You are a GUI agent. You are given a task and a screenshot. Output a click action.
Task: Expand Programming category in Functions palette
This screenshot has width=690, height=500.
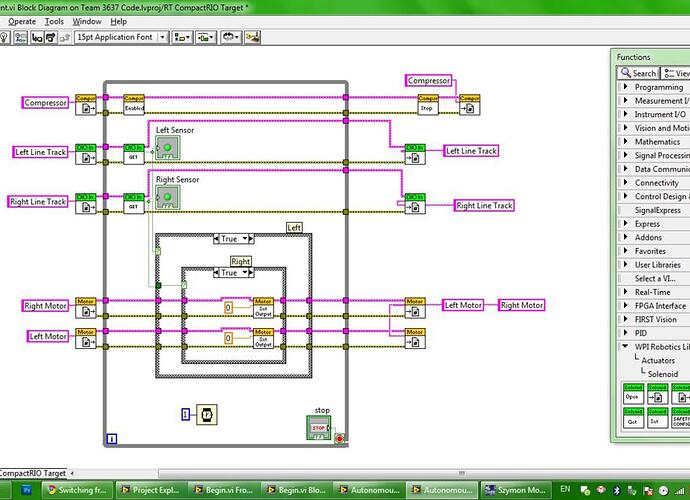click(x=626, y=87)
